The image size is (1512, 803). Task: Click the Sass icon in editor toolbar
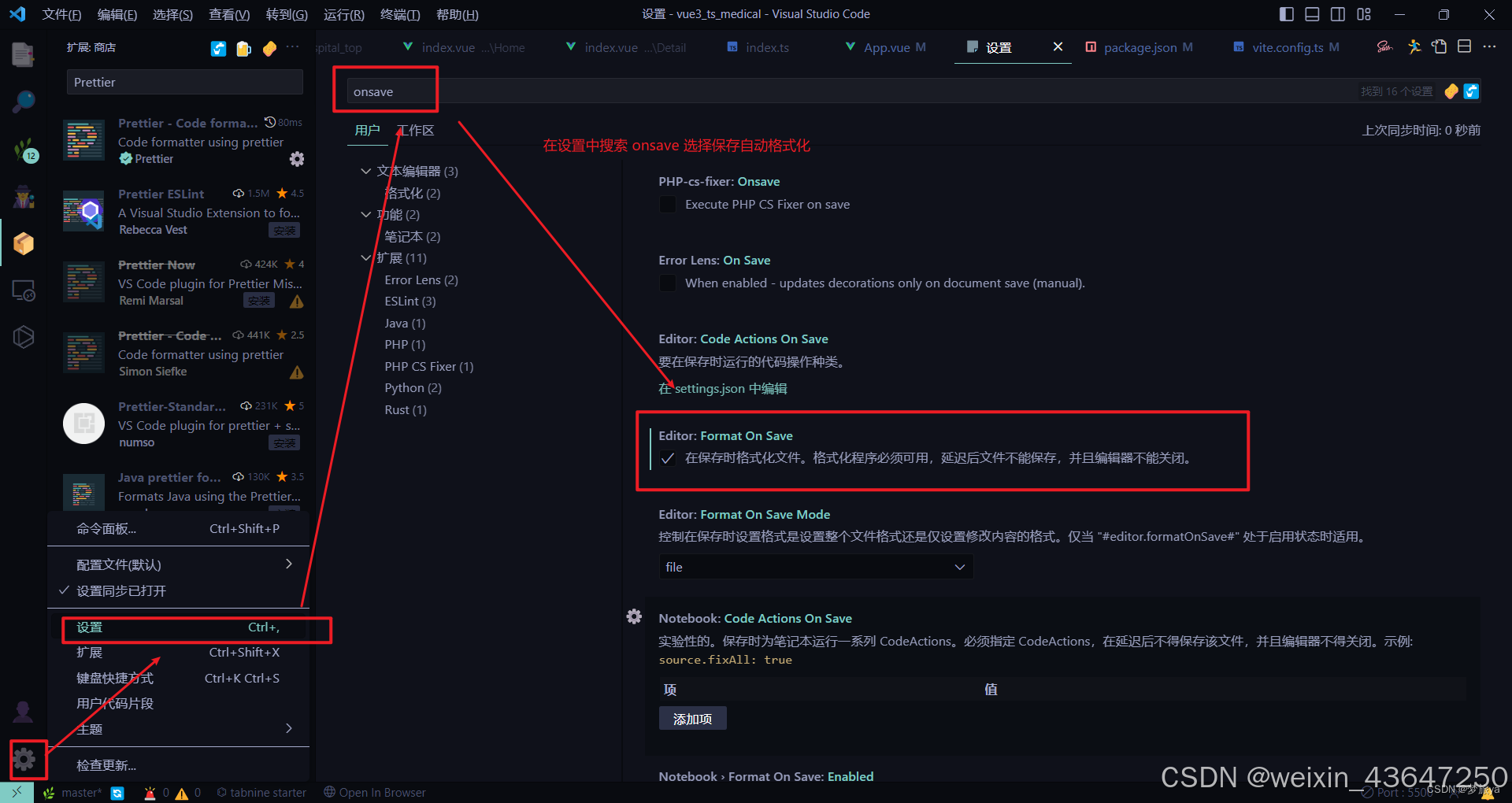[1384, 47]
